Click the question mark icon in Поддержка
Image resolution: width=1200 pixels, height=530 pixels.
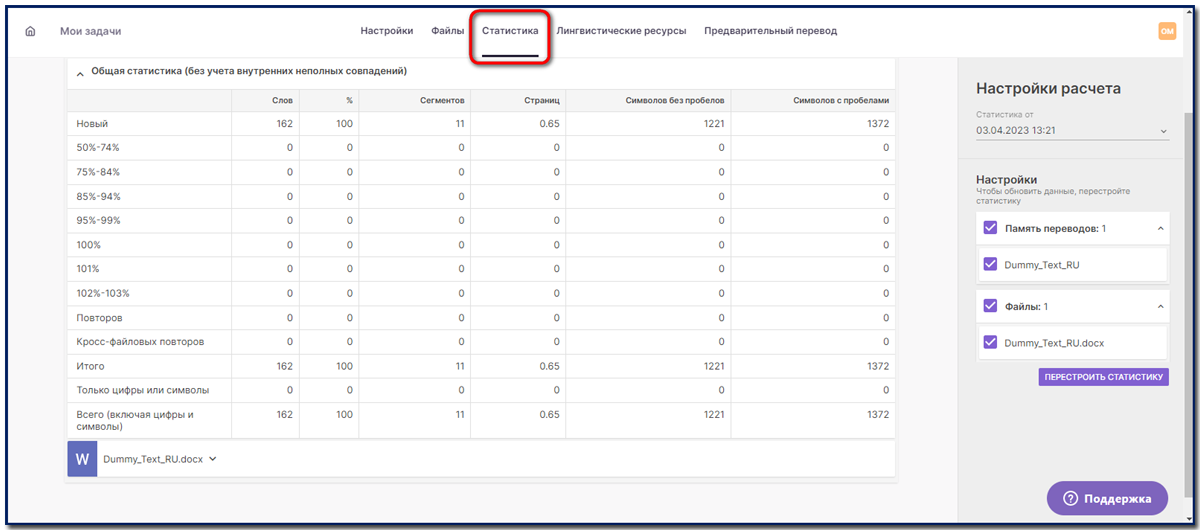pyautogui.click(x=1069, y=498)
